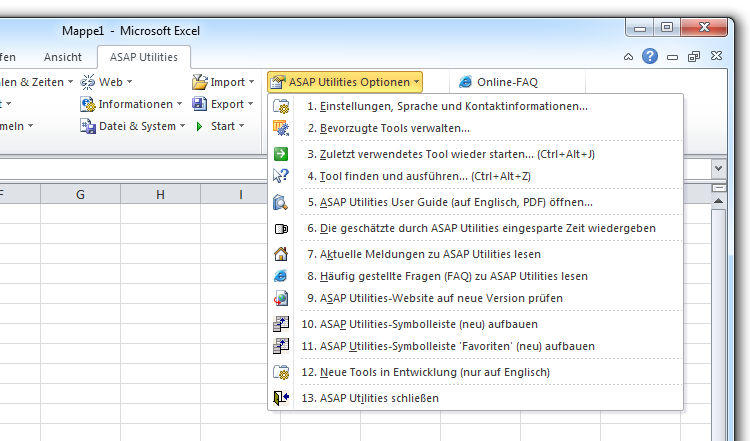
Task: Expand the formula bar with the chevron
Action: click(718, 168)
